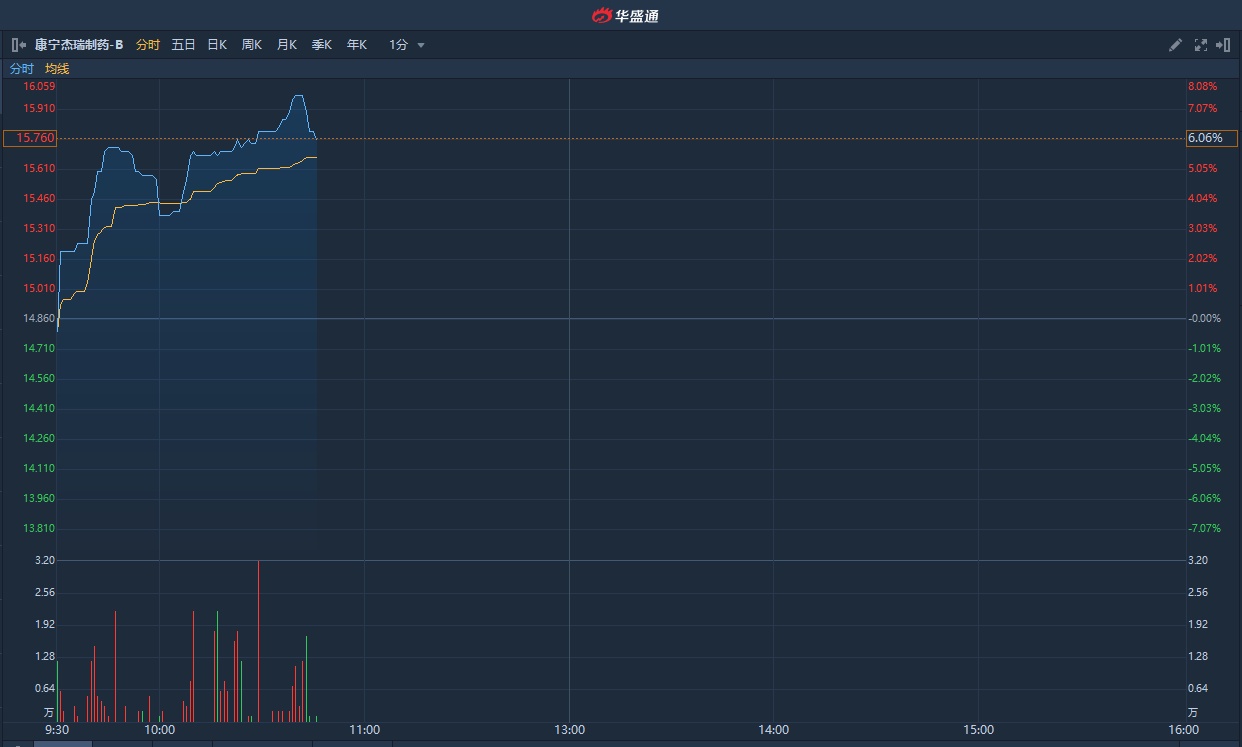Show the 年K yearly chart

point(357,45)
